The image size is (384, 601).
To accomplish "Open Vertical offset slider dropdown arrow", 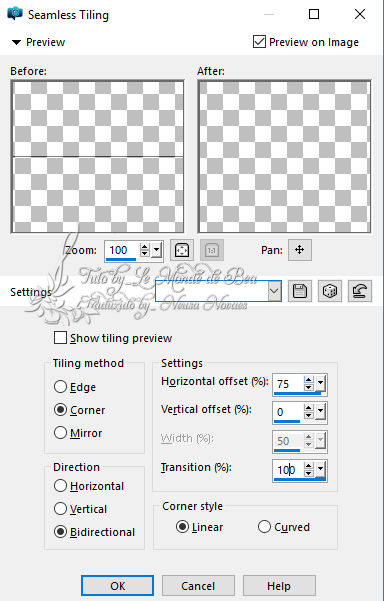I will (x=320, y=412).
